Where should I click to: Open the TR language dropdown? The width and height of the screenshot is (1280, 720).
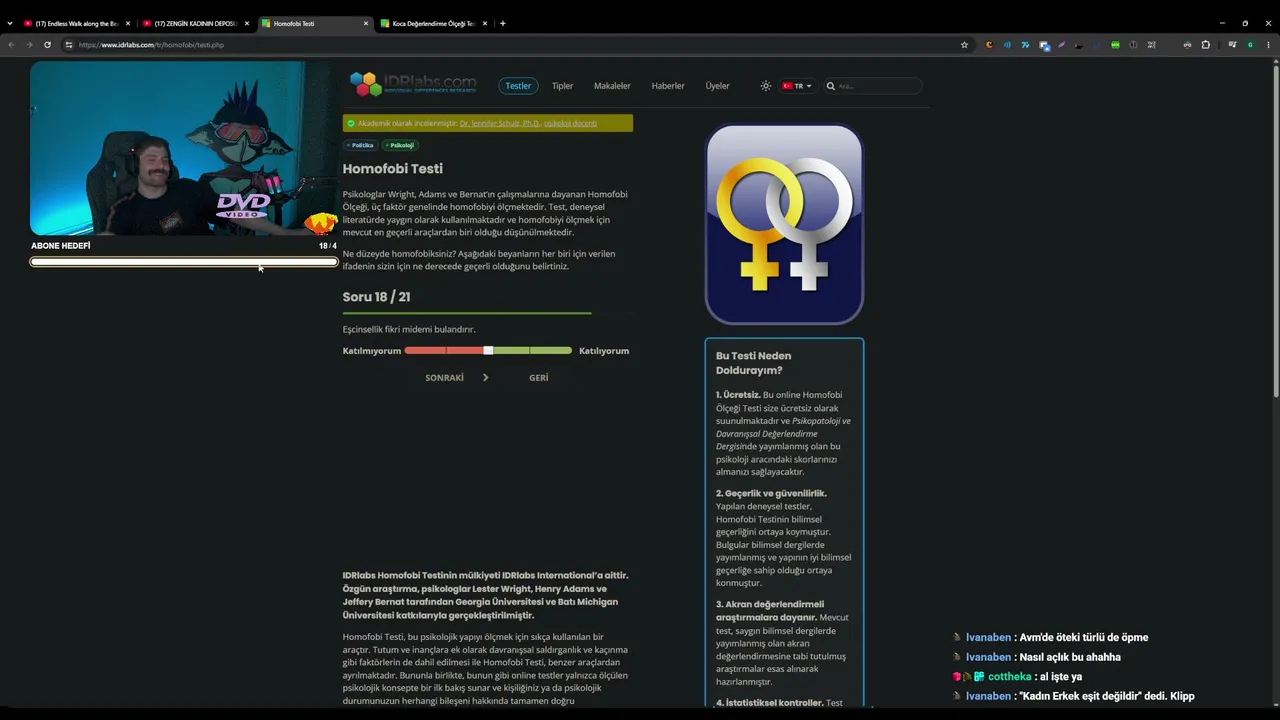coord(797,86)
